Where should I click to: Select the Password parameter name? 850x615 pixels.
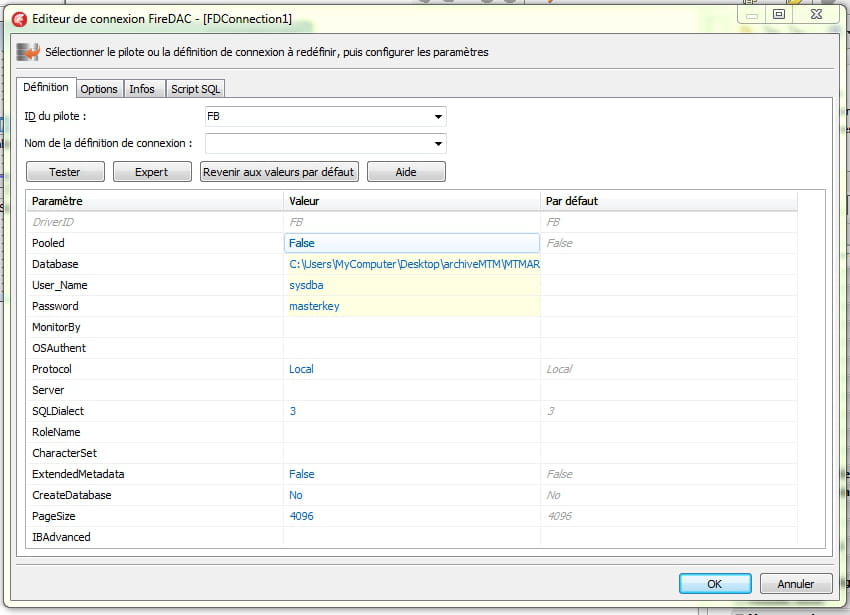point(55,306)
